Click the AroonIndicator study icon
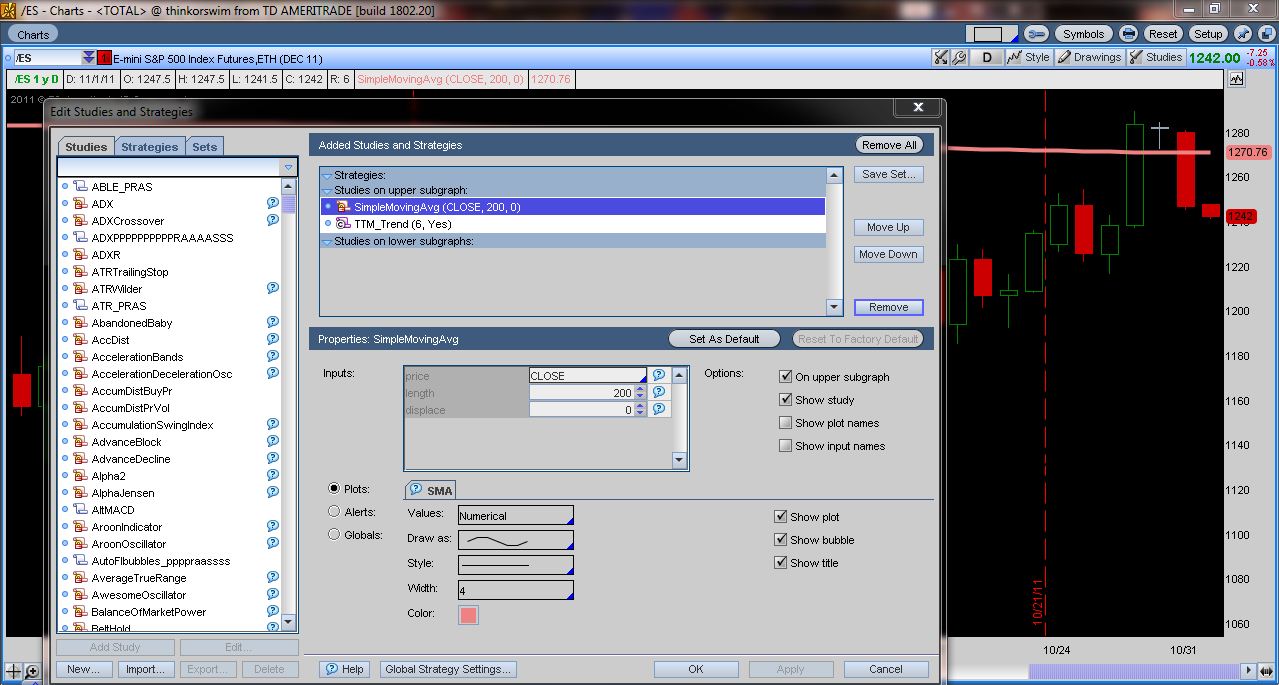This screenshot has height=685, width=1279. [x=79, y=527]
